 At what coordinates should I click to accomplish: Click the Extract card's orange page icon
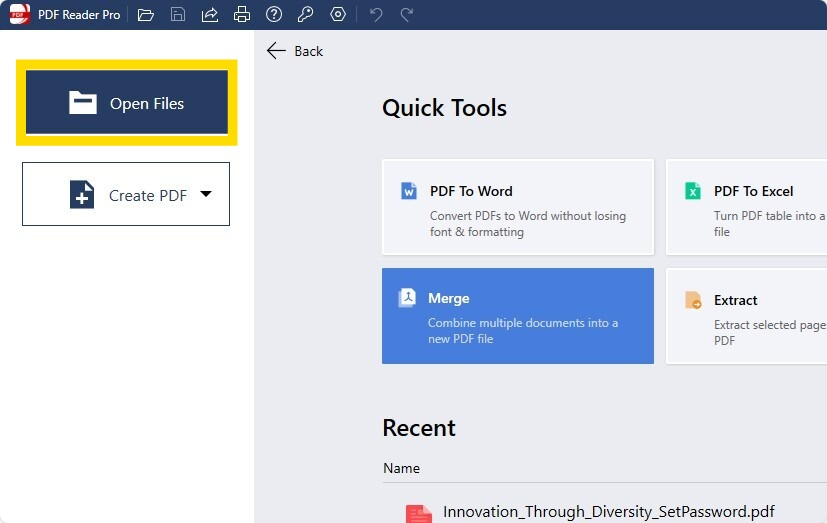click(693, 300)
